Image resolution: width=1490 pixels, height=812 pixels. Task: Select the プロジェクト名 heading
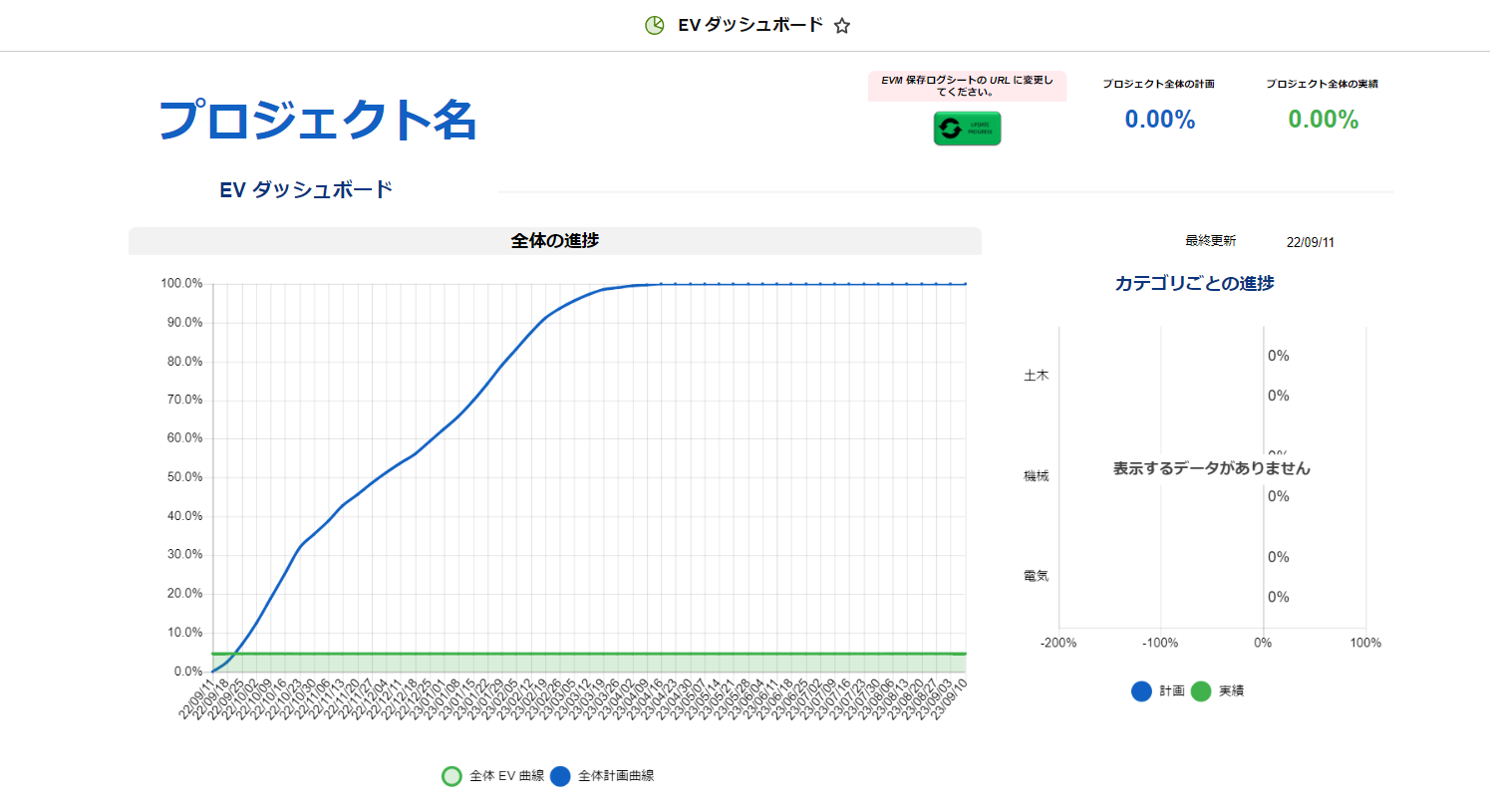pos(318,120)
